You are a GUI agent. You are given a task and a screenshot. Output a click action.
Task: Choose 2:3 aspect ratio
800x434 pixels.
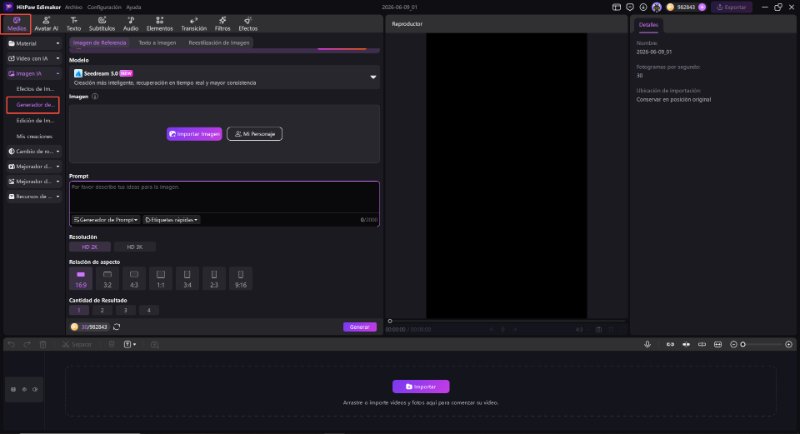(214, 279)
